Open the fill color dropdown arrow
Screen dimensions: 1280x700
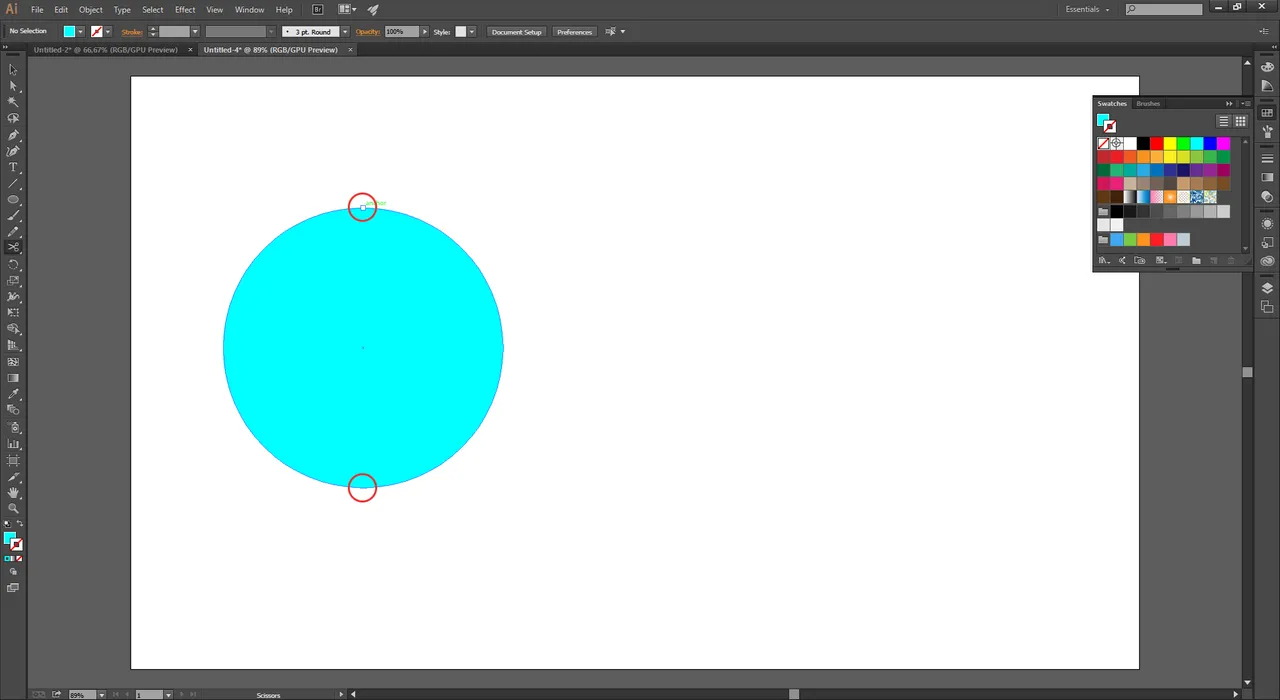(80, 32)
